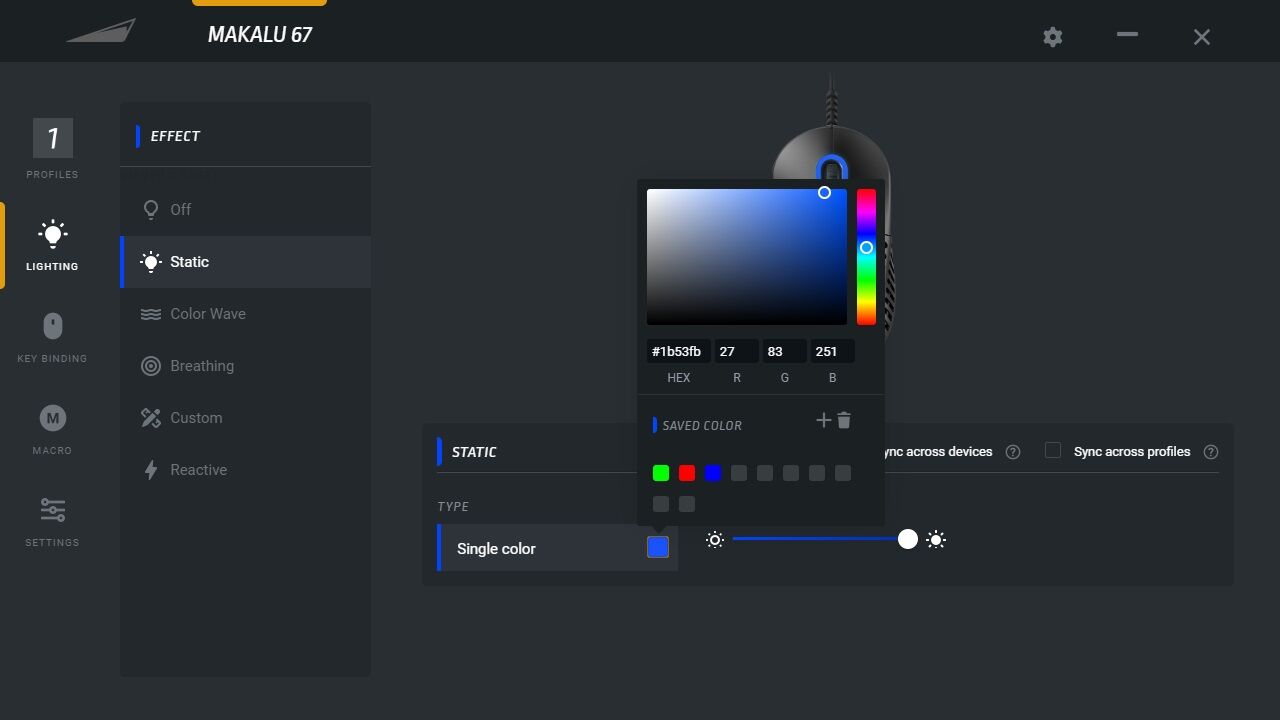
Task: Enable the Sync across profiles checkbox
Action: [1052, 451]
